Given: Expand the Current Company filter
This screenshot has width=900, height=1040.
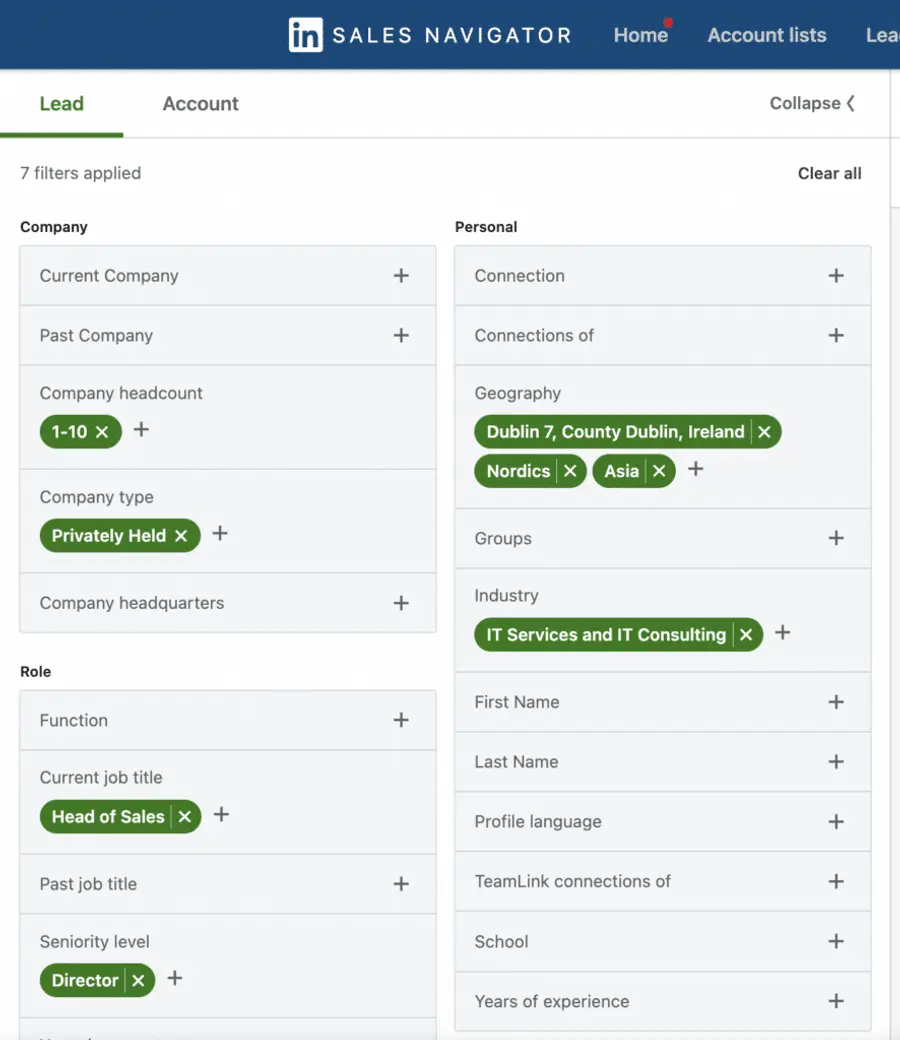Looking at the screenshot, I should click(401, 275).
